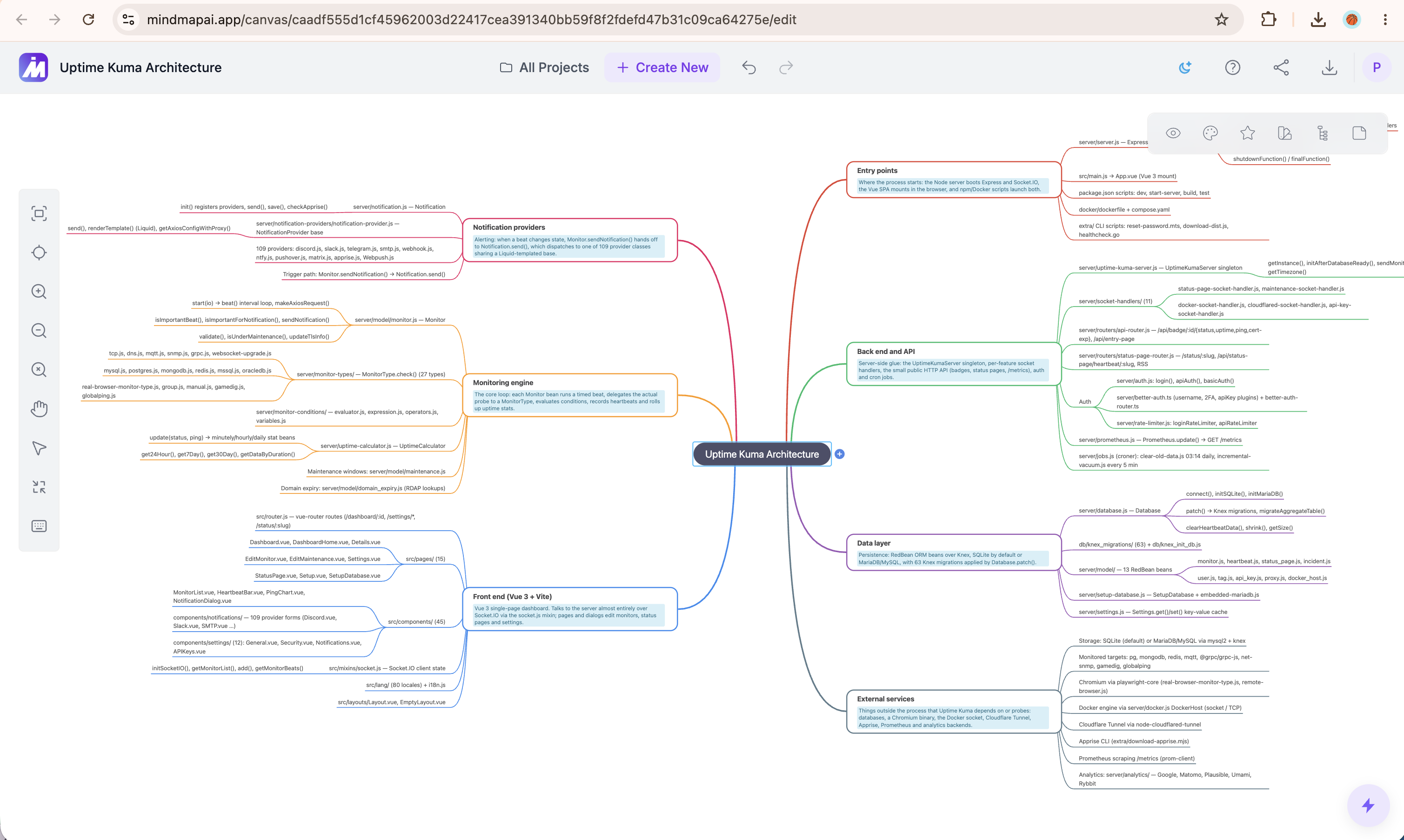Select the pointer arrow tool
The height and width of the screenshot is (840, 1404).
39,448
